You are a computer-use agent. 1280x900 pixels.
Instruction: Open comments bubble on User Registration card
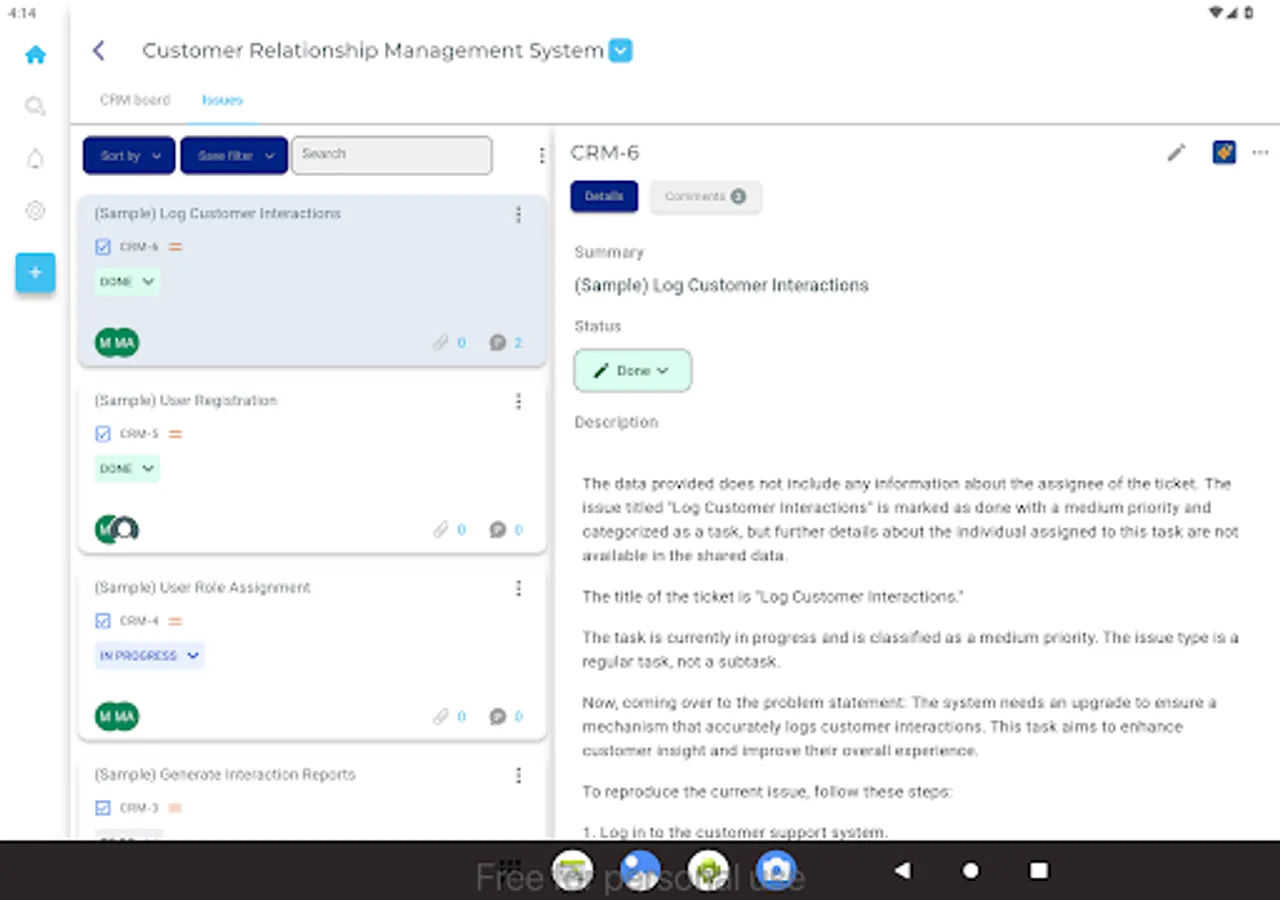click(497, 529)
